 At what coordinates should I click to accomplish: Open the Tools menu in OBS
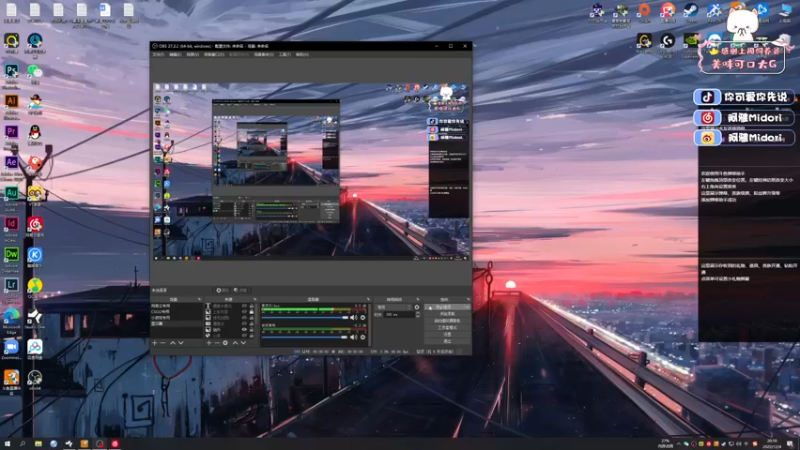[285, 54]
